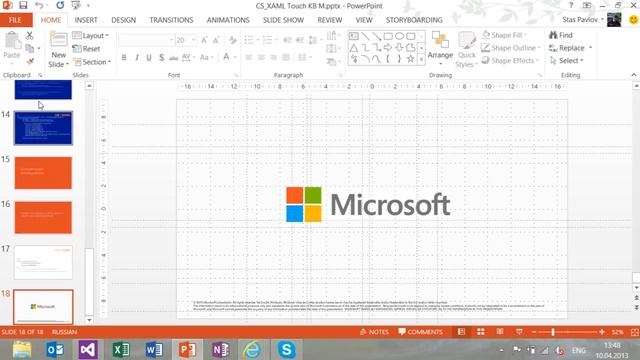Click the Quick Styles icon
Image resolution: width=640 pixels, height=360 pixels.
point(467,41)
